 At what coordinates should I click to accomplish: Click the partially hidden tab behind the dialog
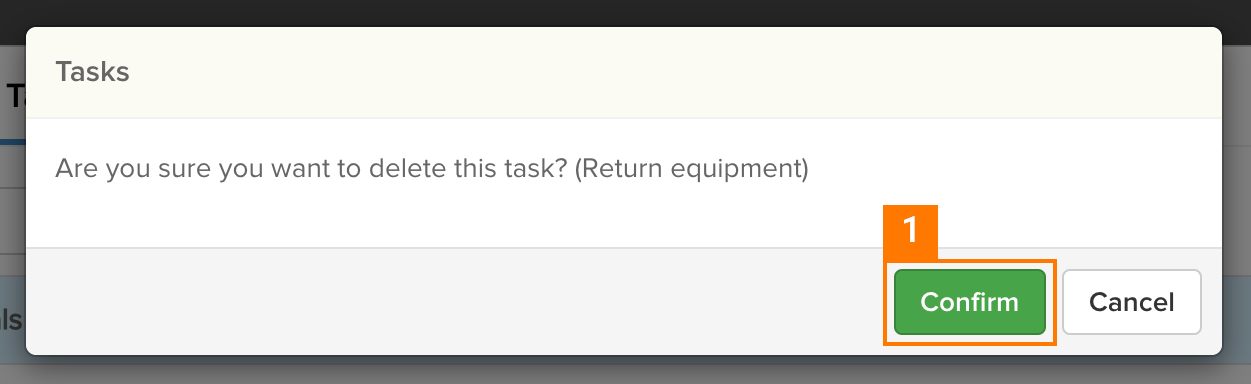(12, 97)
